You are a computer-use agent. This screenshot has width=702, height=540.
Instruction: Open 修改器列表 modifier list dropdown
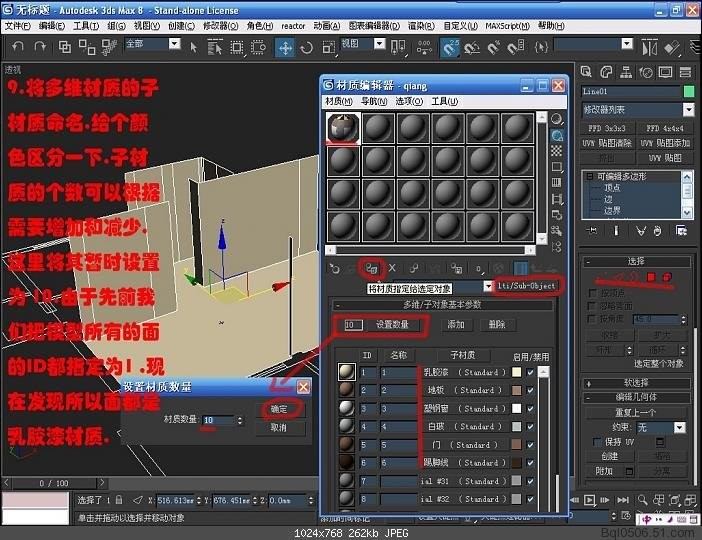[x=689, y=109]
